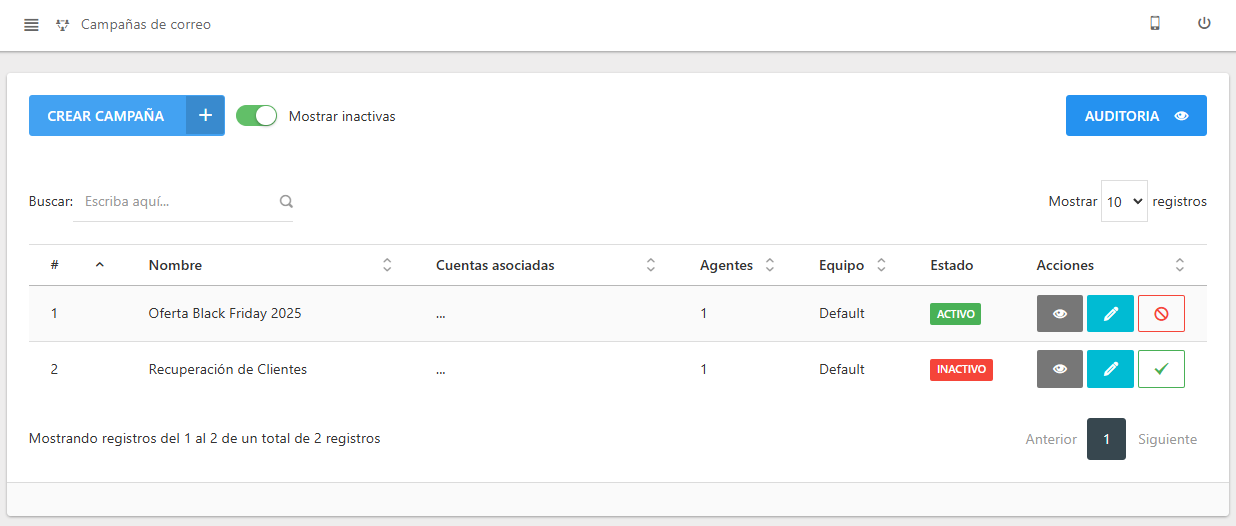Deactivate Oferta Black Friday 2025 campaign

[x=1161, y=313]
